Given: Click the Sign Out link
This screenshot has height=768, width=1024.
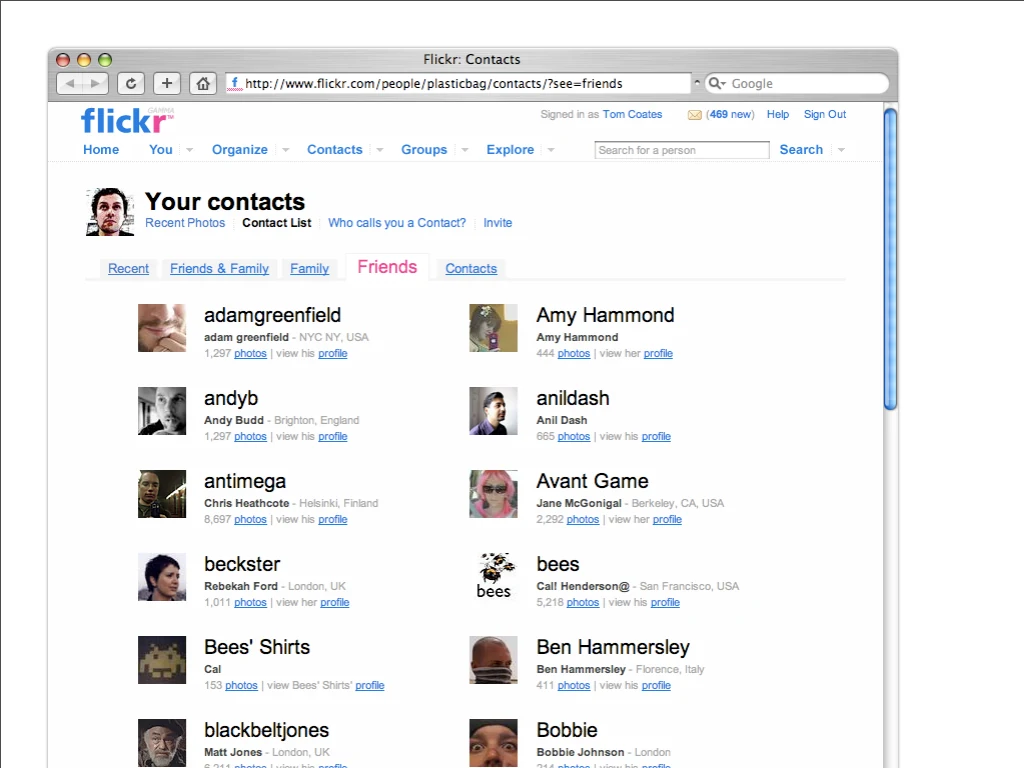Looking at the screenshot, I should pos(825,114).
